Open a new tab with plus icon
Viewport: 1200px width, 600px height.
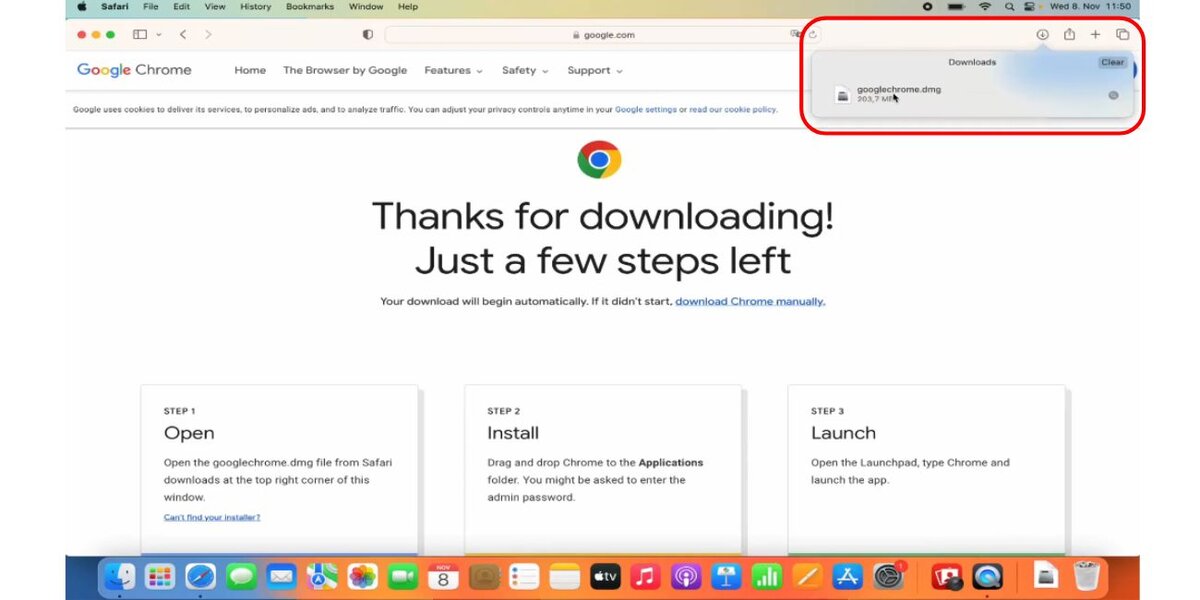1095,34
